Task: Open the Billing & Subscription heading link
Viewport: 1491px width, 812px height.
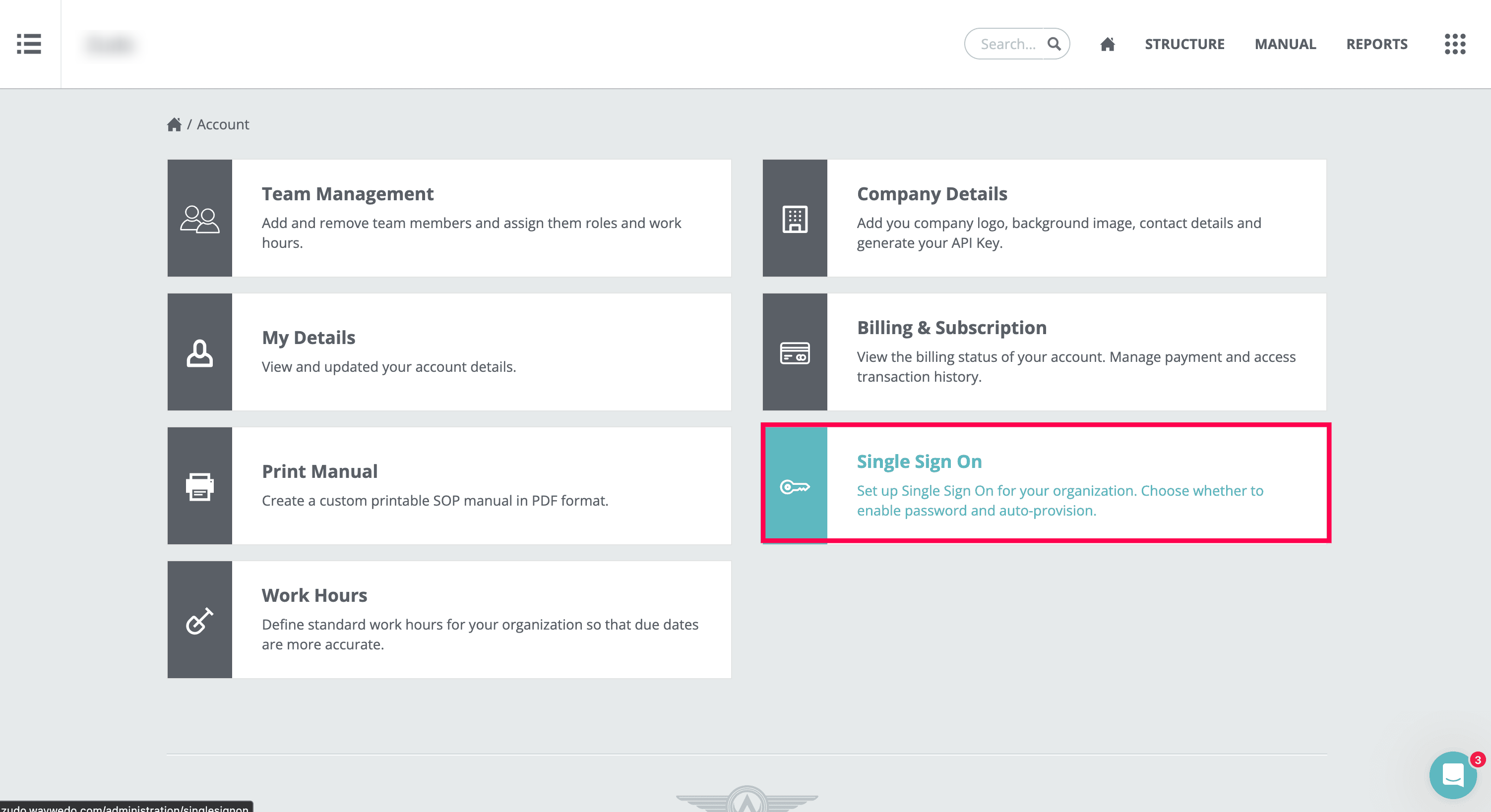Action: pyautogui.click(x=951, y=327)
